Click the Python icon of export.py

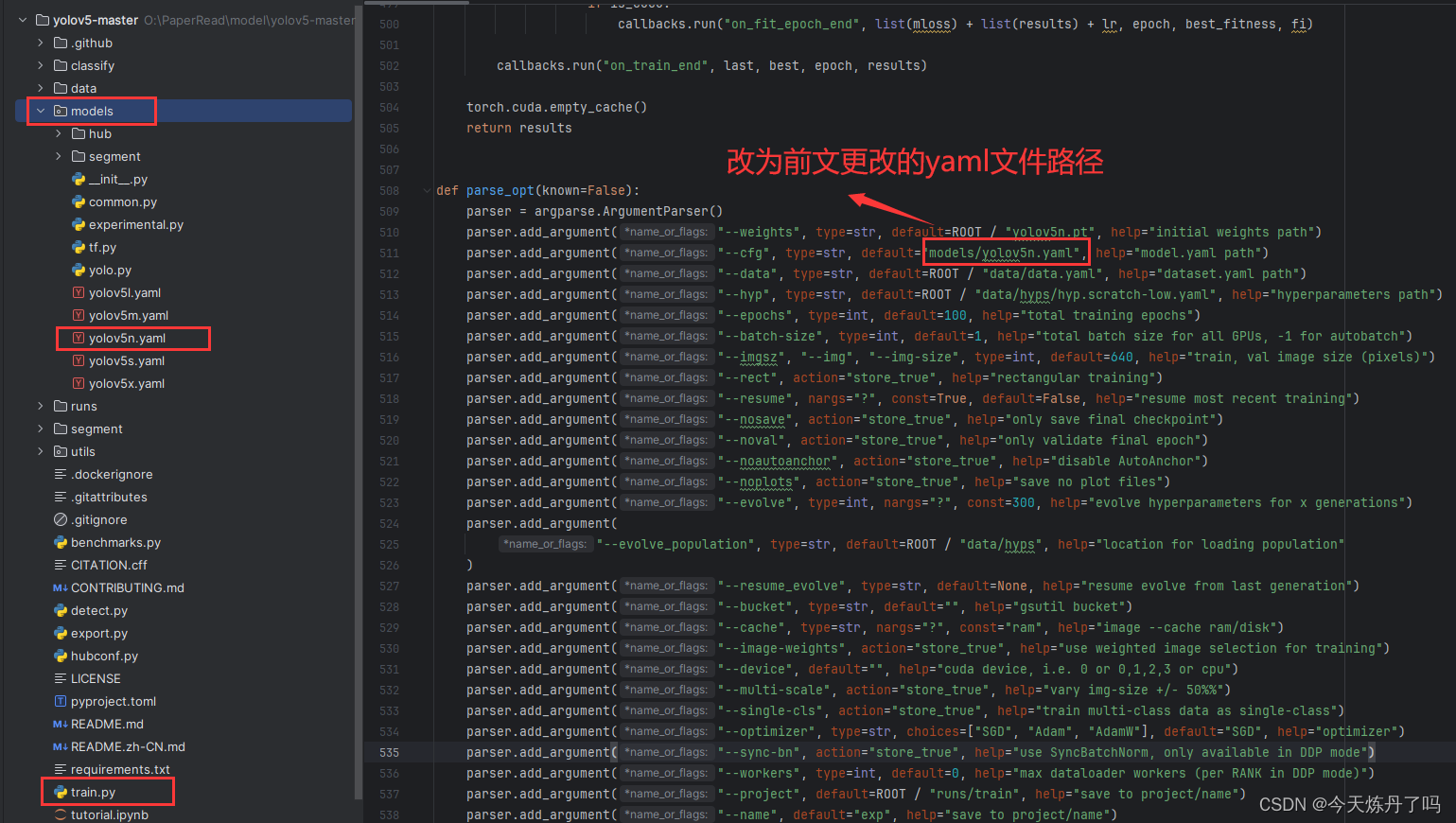pyautogui.click(x=61, y=633)
